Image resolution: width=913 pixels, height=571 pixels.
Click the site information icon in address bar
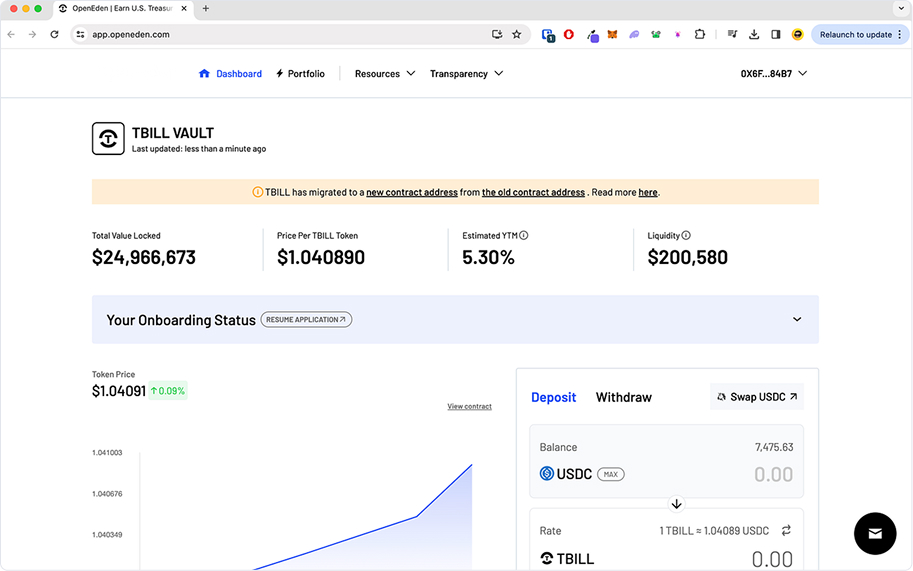click(x=80, y=34)
